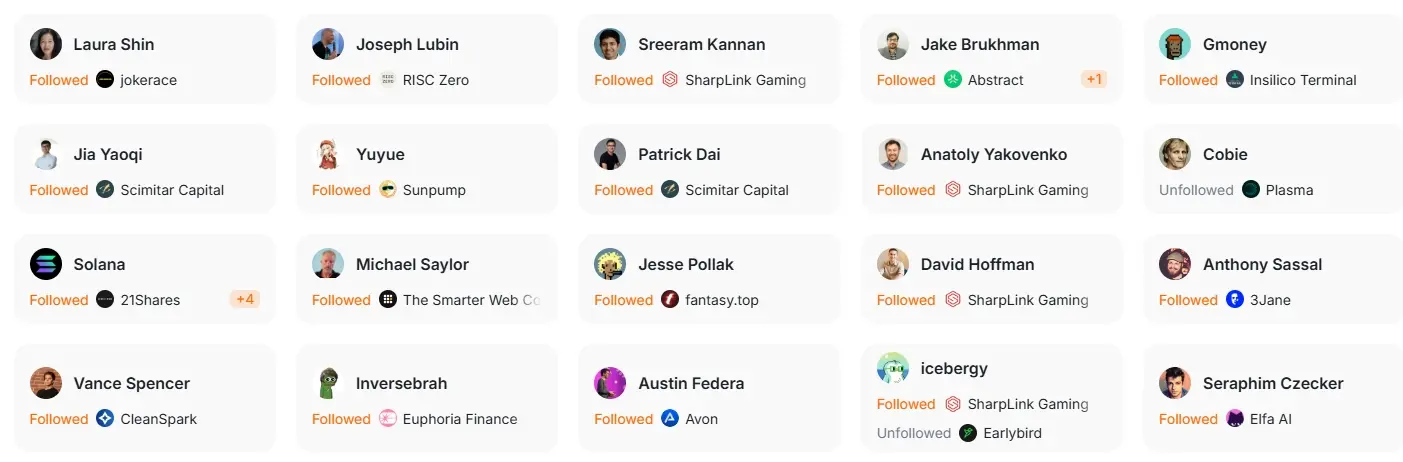Open the Euphoria Finance project link
Screen dimensions: 1403x462
(x=460, y=419)
